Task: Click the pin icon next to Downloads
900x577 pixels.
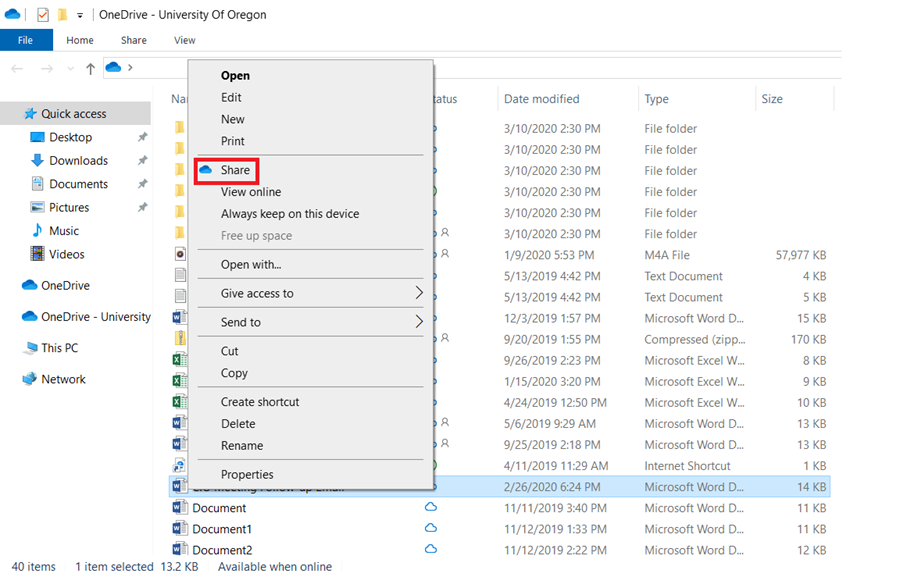Action: click(142, 161)
